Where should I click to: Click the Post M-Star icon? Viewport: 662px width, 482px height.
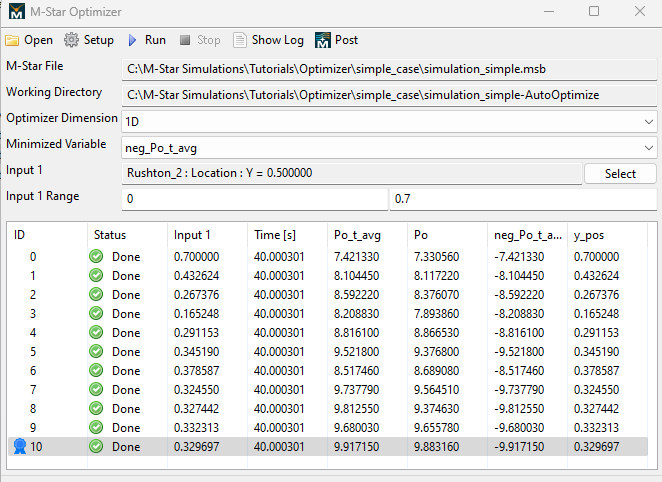[x=323, y=40]
